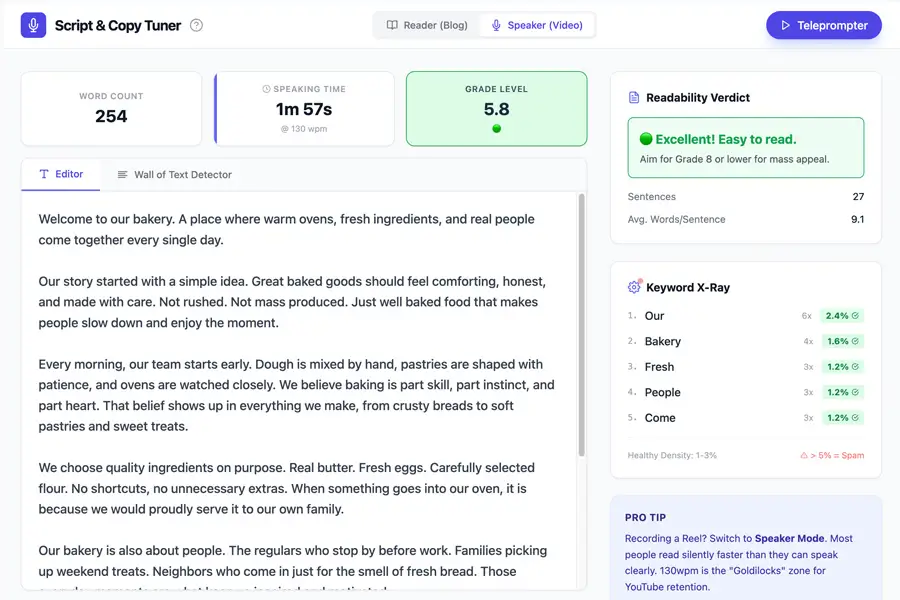Click the green dot under Grade Level
Screen dimensions: 900x600
click(496, 129)
